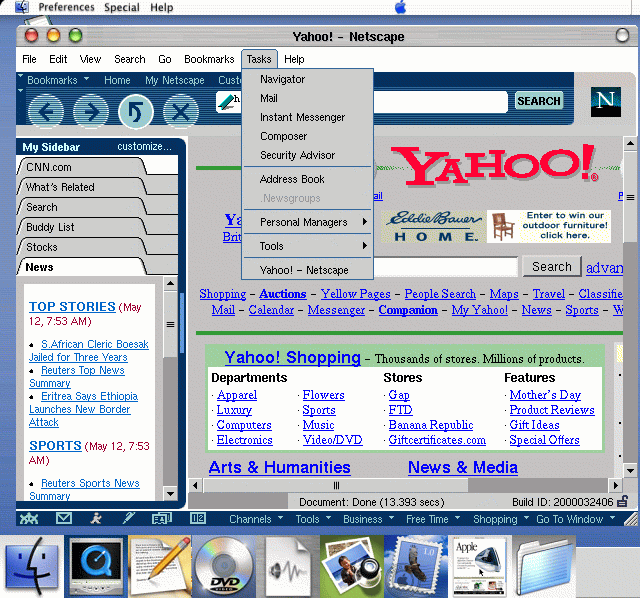Click the toolbar-toggle button in title bar
This screenshot has width=640, height=598.
(622, 36)
